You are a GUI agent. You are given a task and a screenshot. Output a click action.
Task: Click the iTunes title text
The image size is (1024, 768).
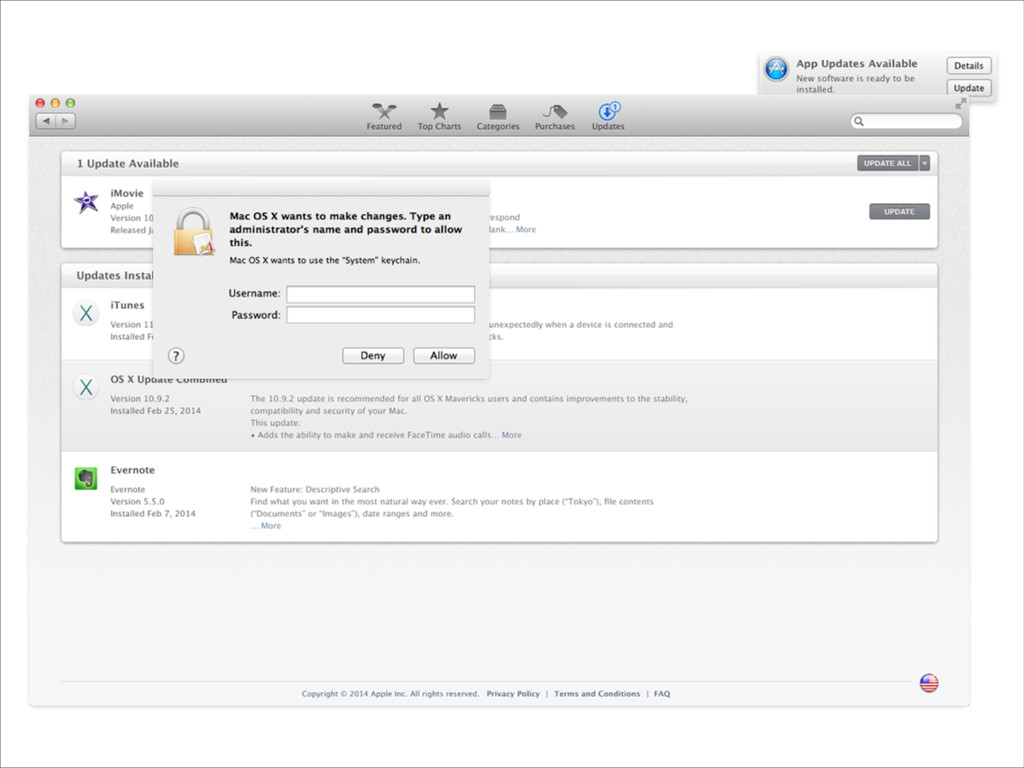tap(127, 305)
